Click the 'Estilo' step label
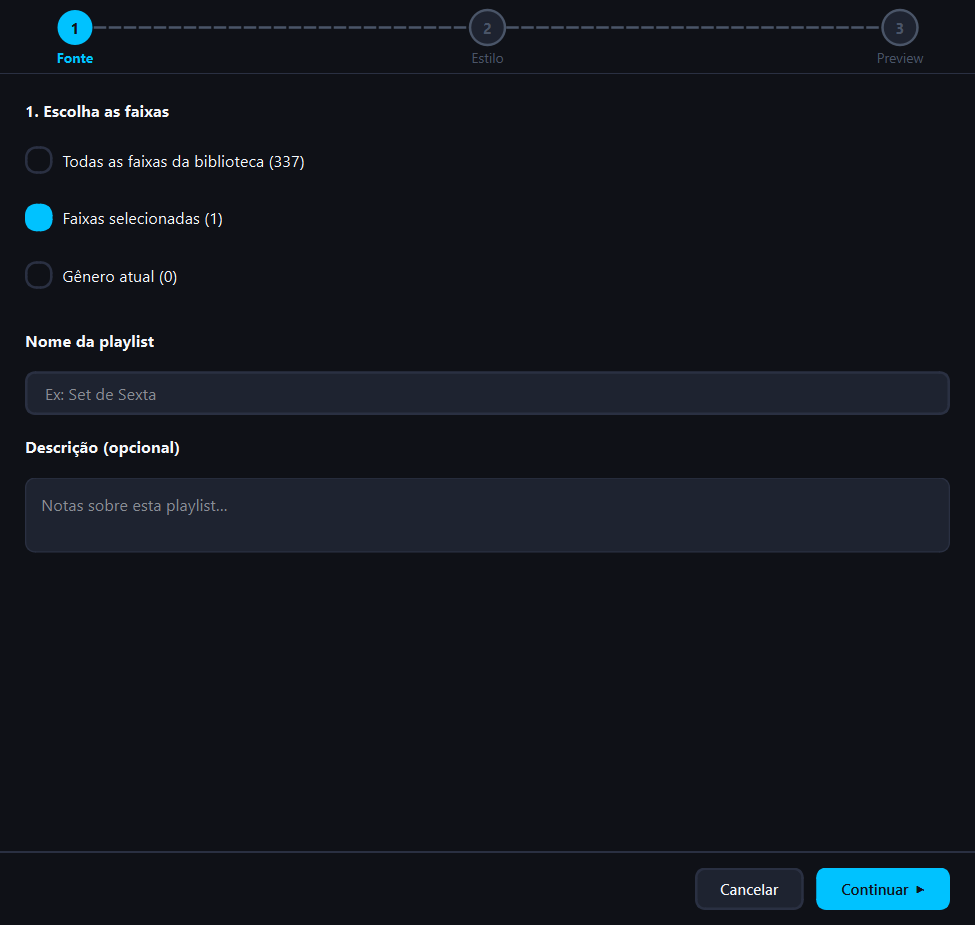Screen dimensions: 975x925 coord(487,58)
